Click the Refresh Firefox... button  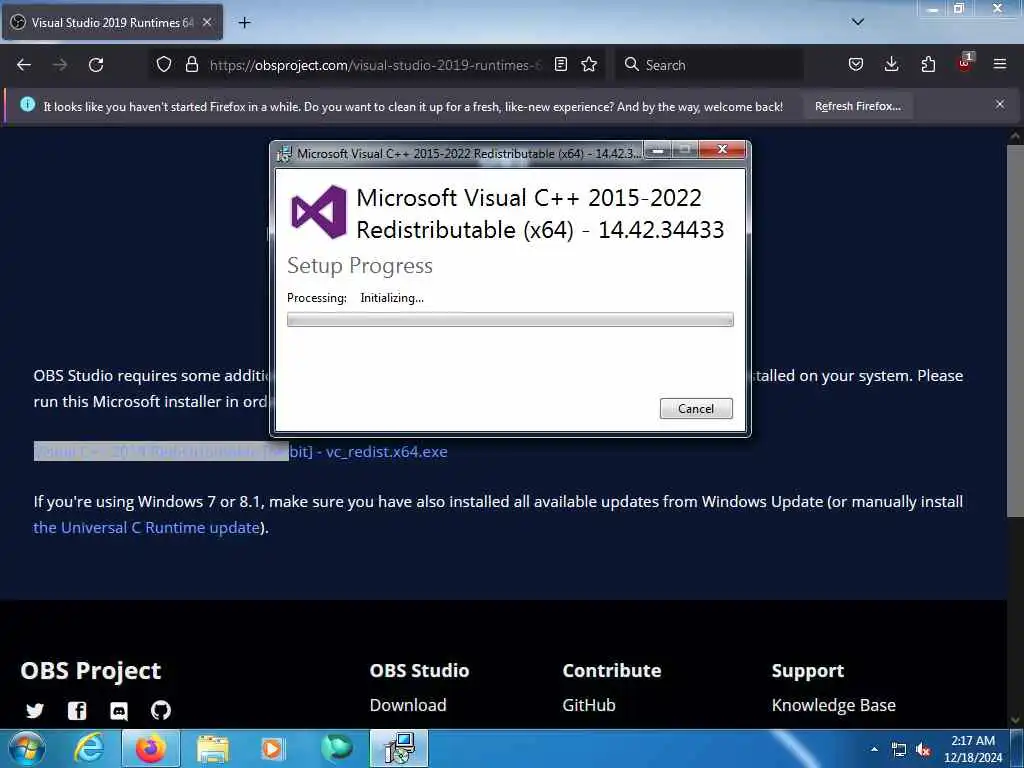click(857, 106)
